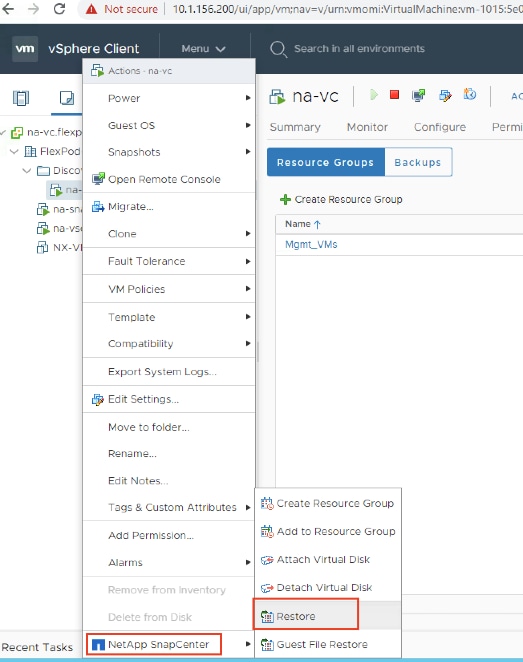Click the Attach Virtual Disk icon
The image size is (523, 662).
[x=267, y=560]
